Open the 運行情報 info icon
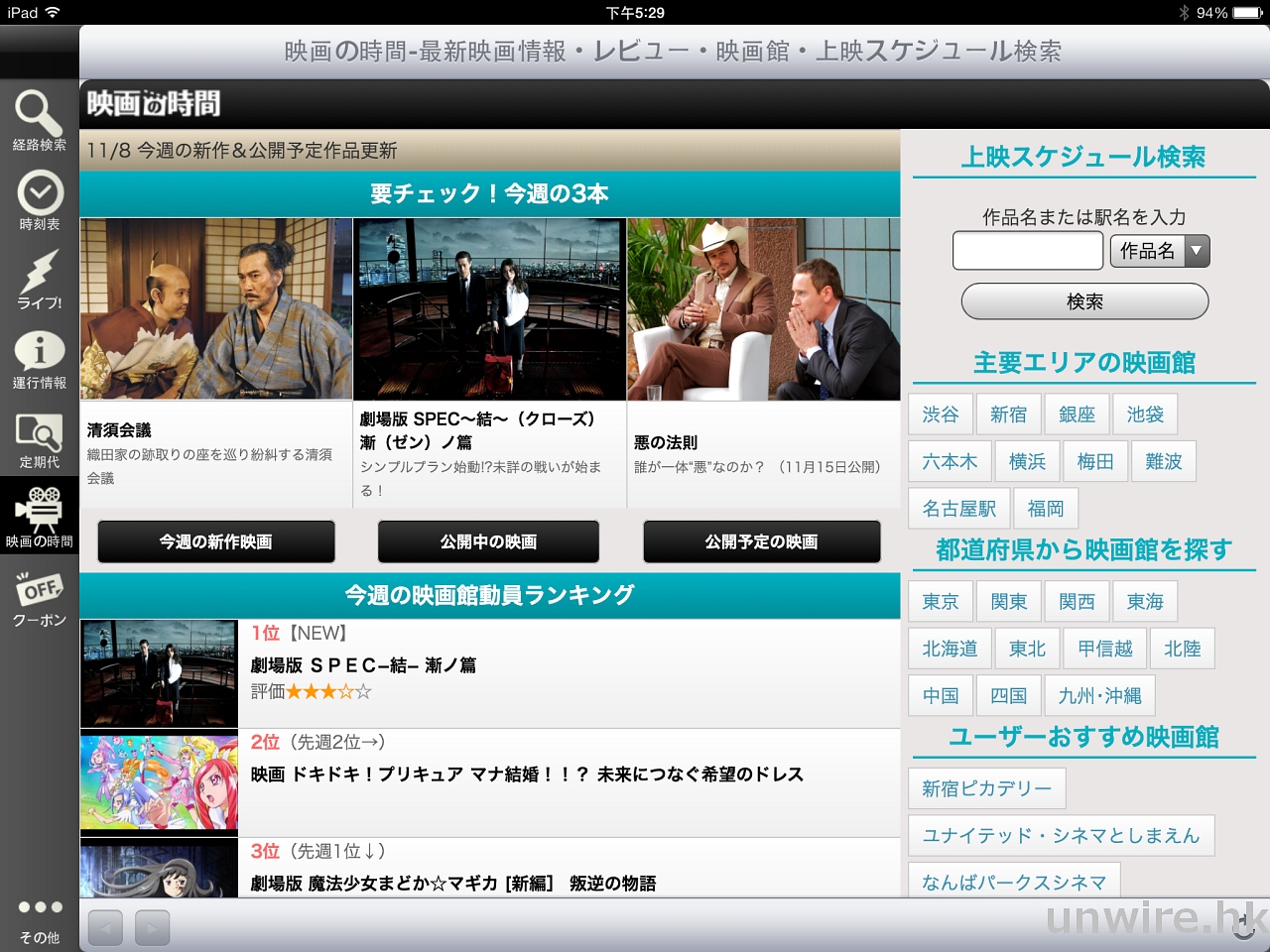Screen dimensions: 1270x952 40,354
